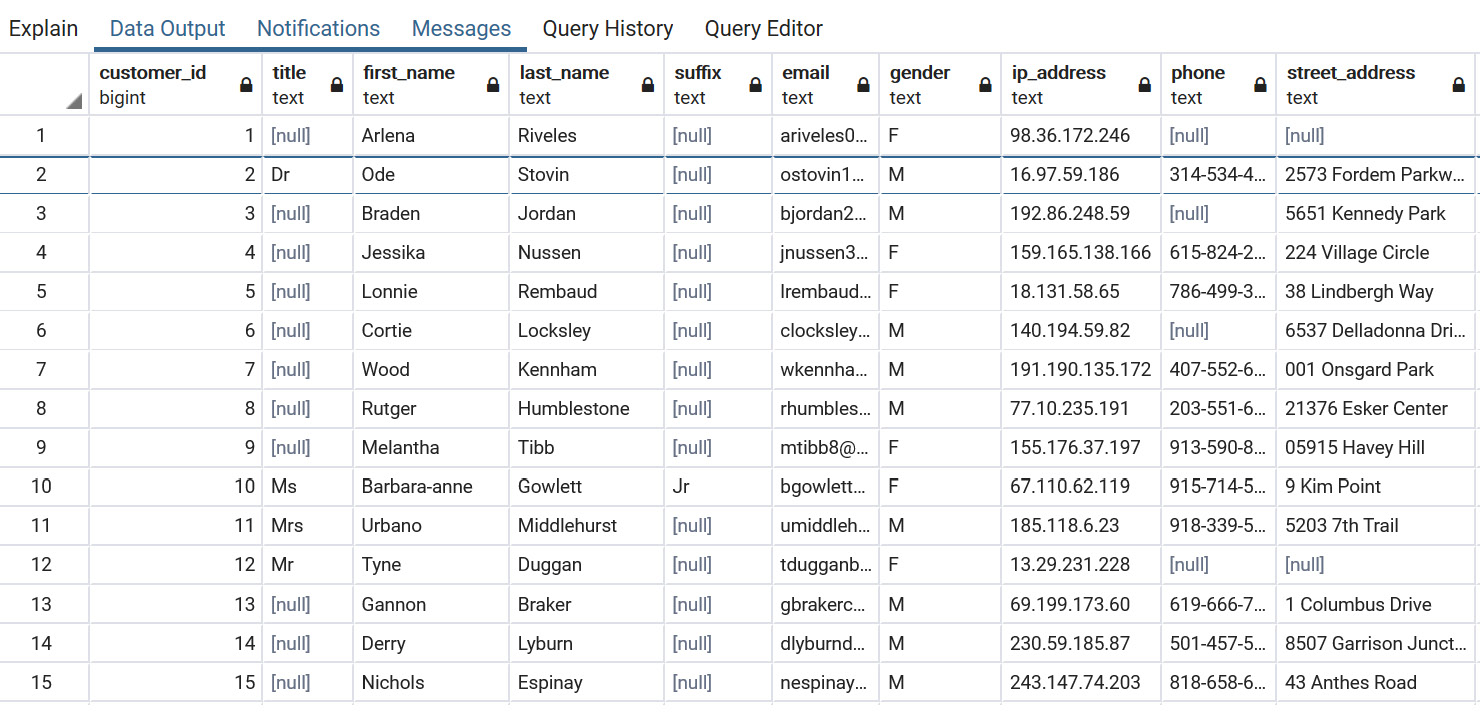Click street address '38 Lindbergh Way'
This screenshot has height=712, width=1480.
coord(1378,291)
